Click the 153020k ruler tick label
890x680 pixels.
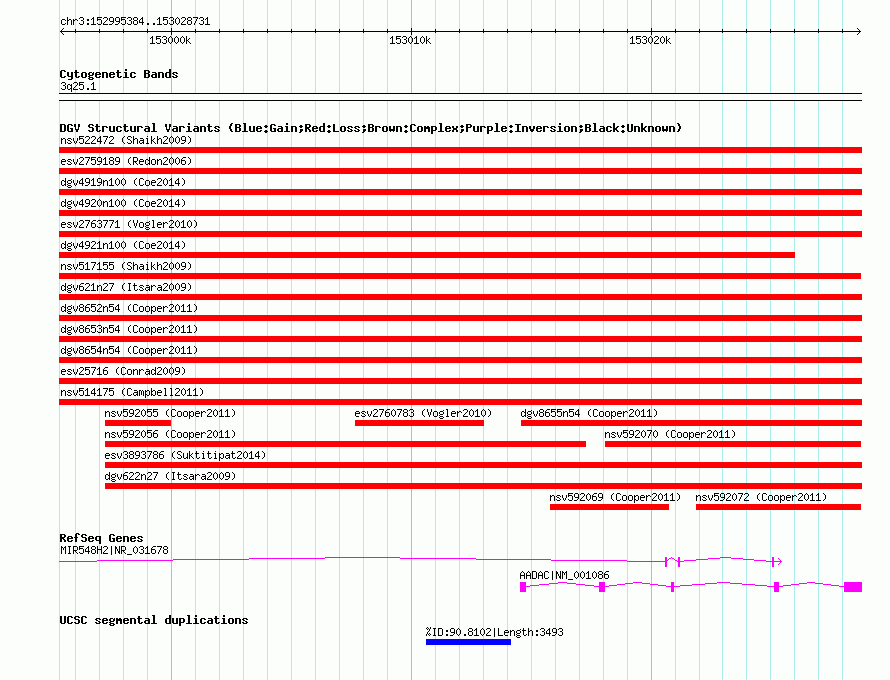click(x=650, y=40)
